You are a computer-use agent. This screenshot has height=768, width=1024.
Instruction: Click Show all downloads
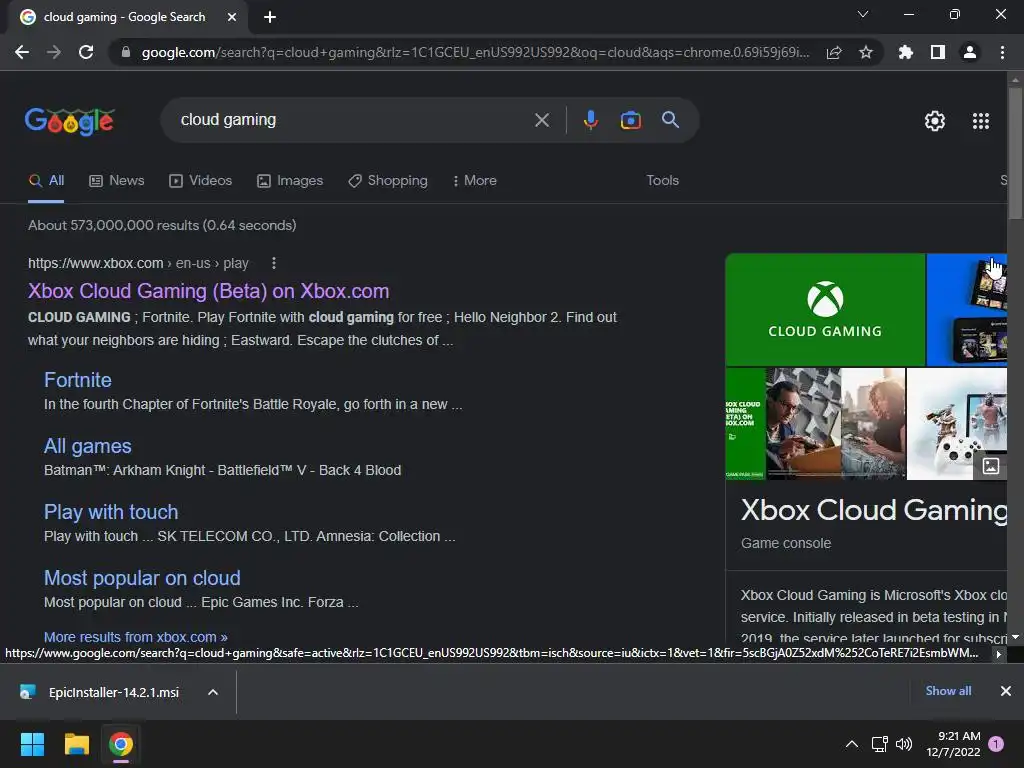[x=948, y=691]
